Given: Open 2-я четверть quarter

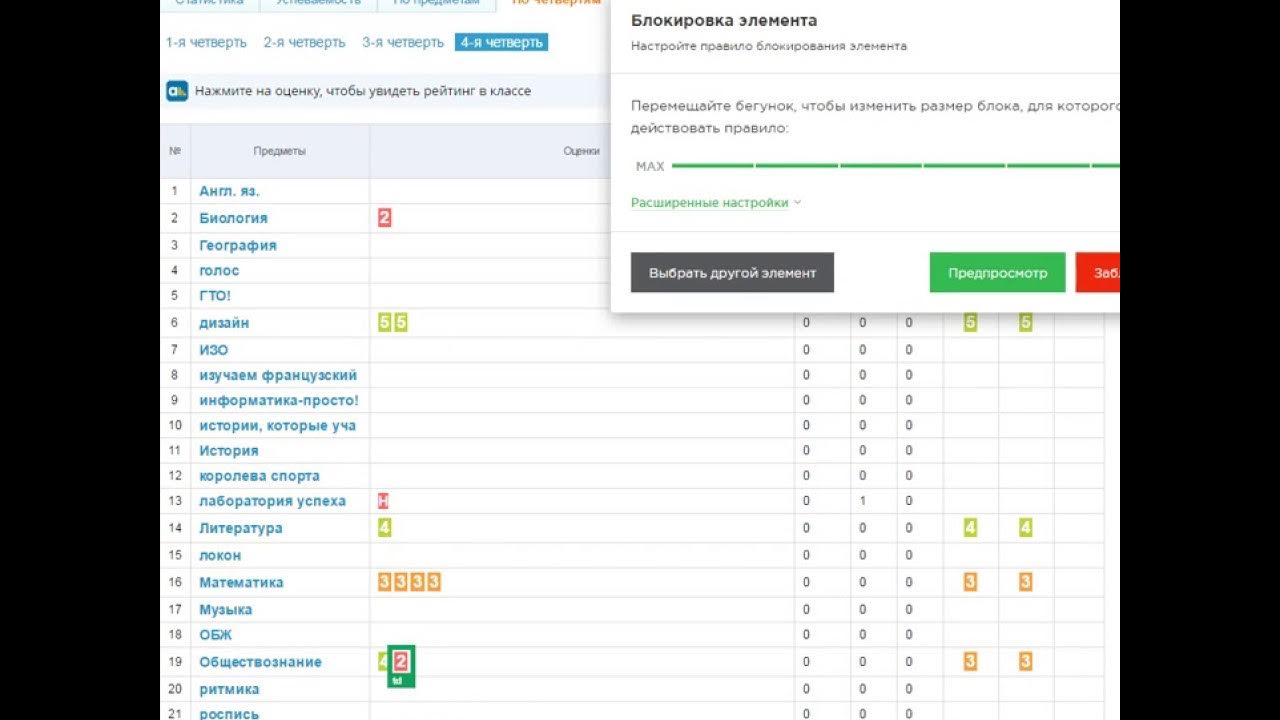Looking at the screenshot, I should (x=304, y=42).
